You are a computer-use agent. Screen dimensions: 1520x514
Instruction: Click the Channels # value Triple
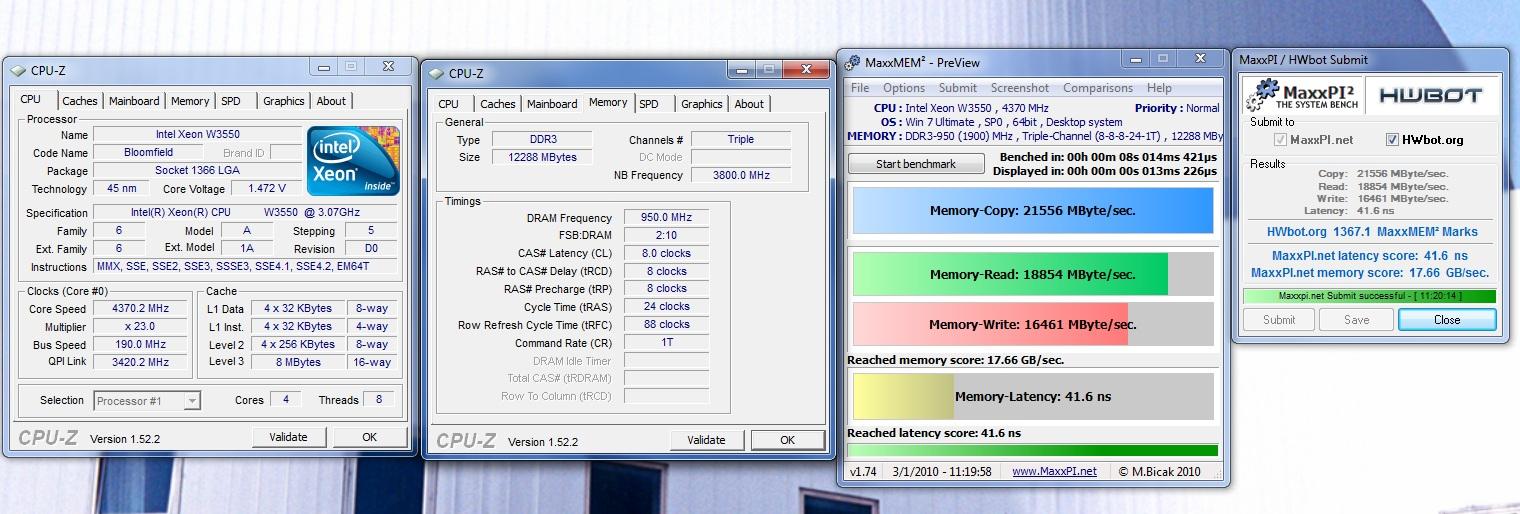point(741,139)
